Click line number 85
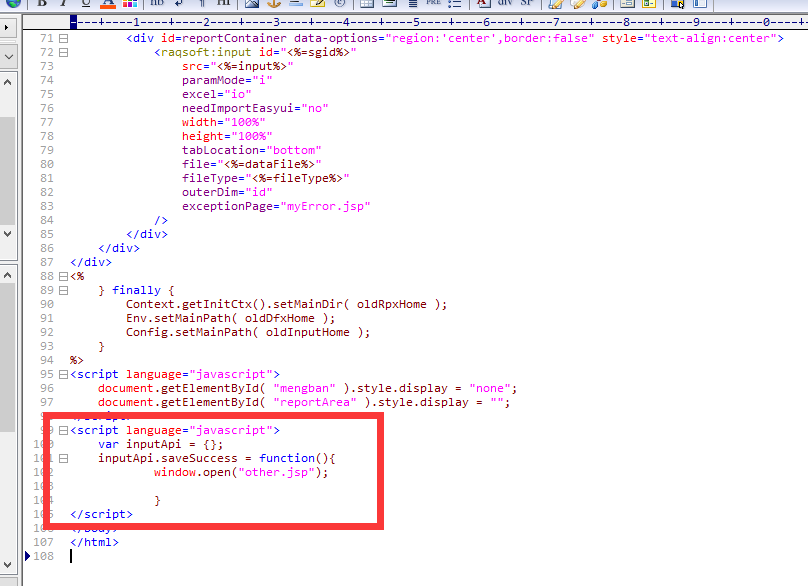This screenshot has height=586, width=808. tap(47, 234)
